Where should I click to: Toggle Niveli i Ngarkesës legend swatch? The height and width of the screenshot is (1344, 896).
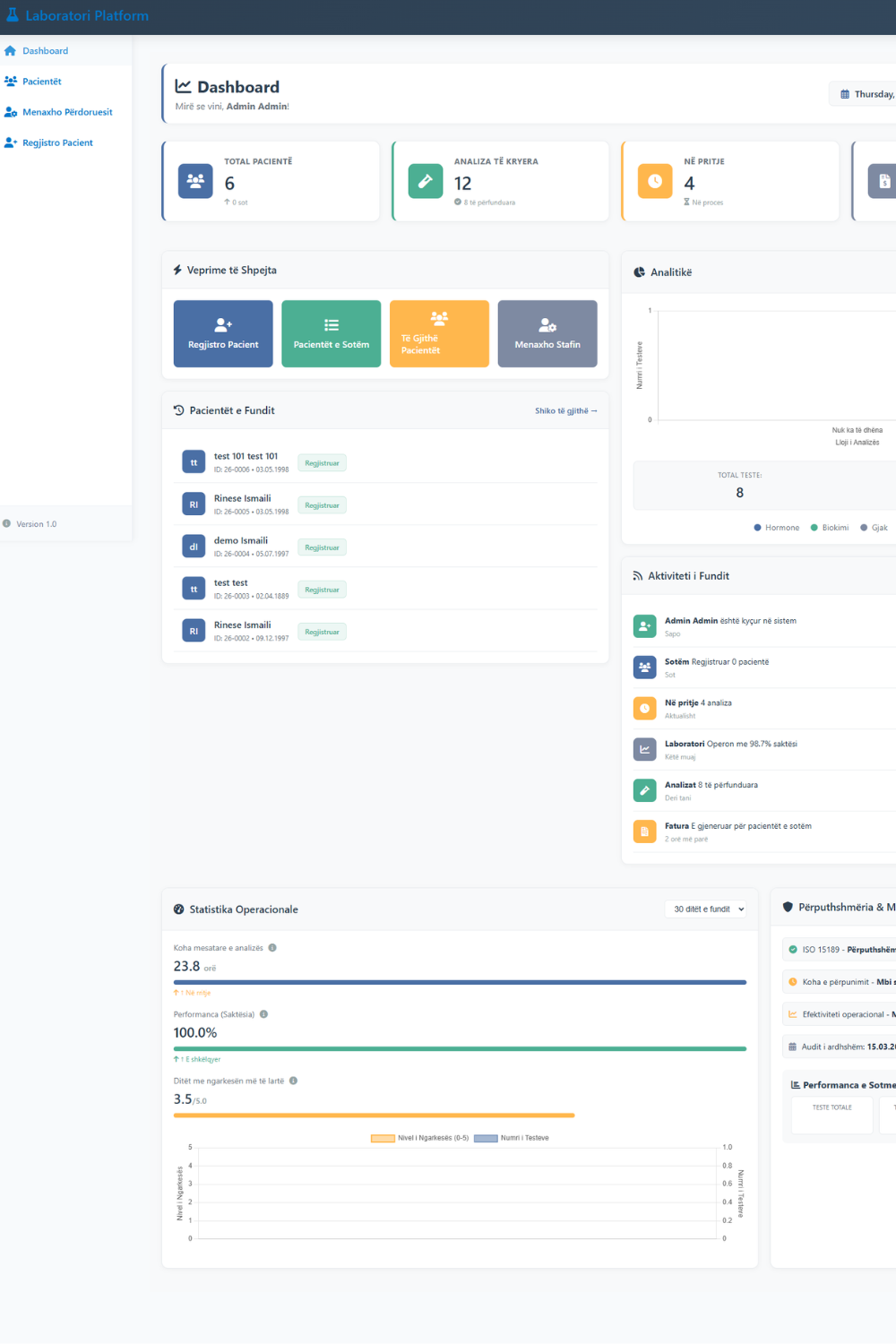(383, 1139)
